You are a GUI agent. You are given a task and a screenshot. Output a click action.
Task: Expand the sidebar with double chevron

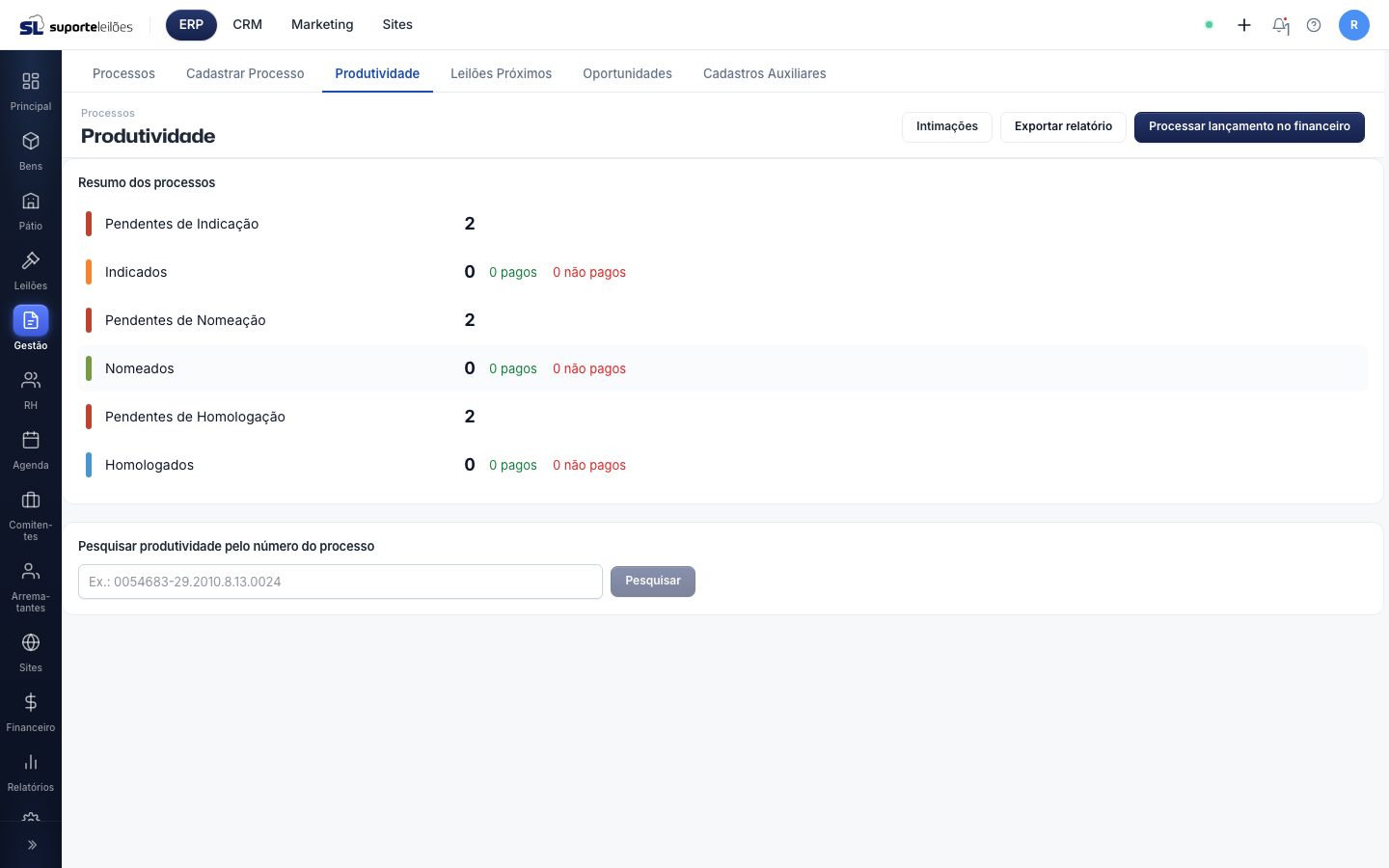[31, 845]
